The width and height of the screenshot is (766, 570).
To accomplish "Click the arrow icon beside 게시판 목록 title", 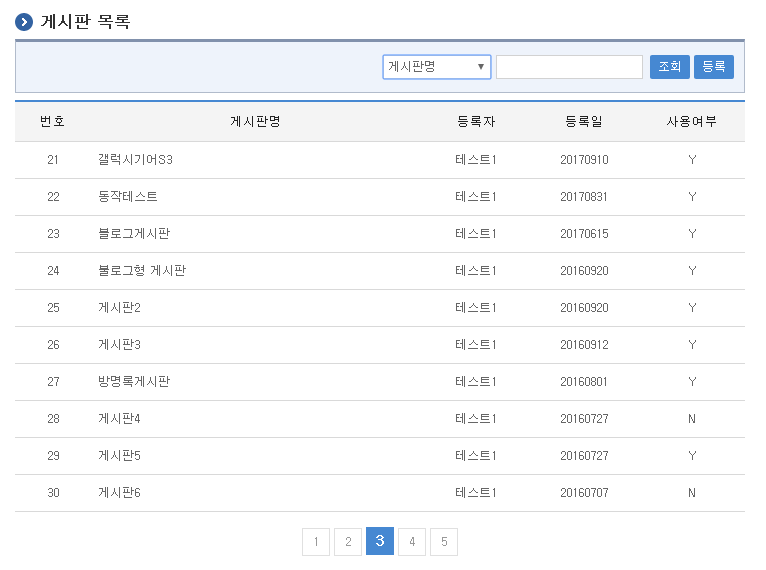I will [24, 22].
